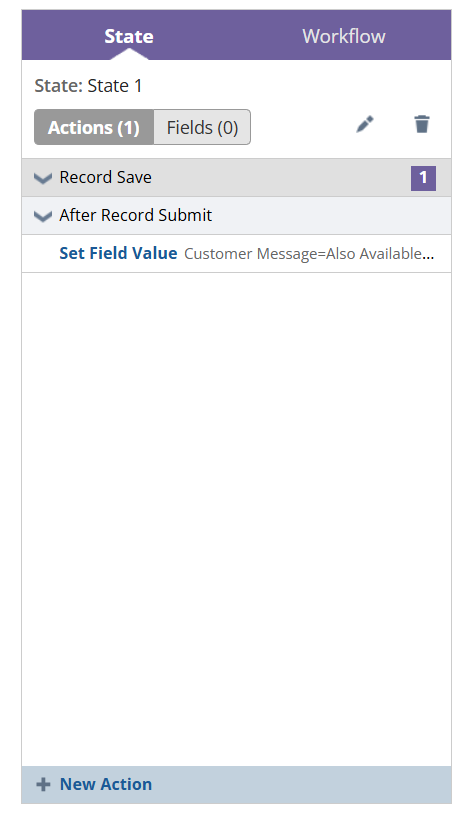Click the After Record Submit label
The height and width of the screenshot is (819, 474).
(136, 215)
